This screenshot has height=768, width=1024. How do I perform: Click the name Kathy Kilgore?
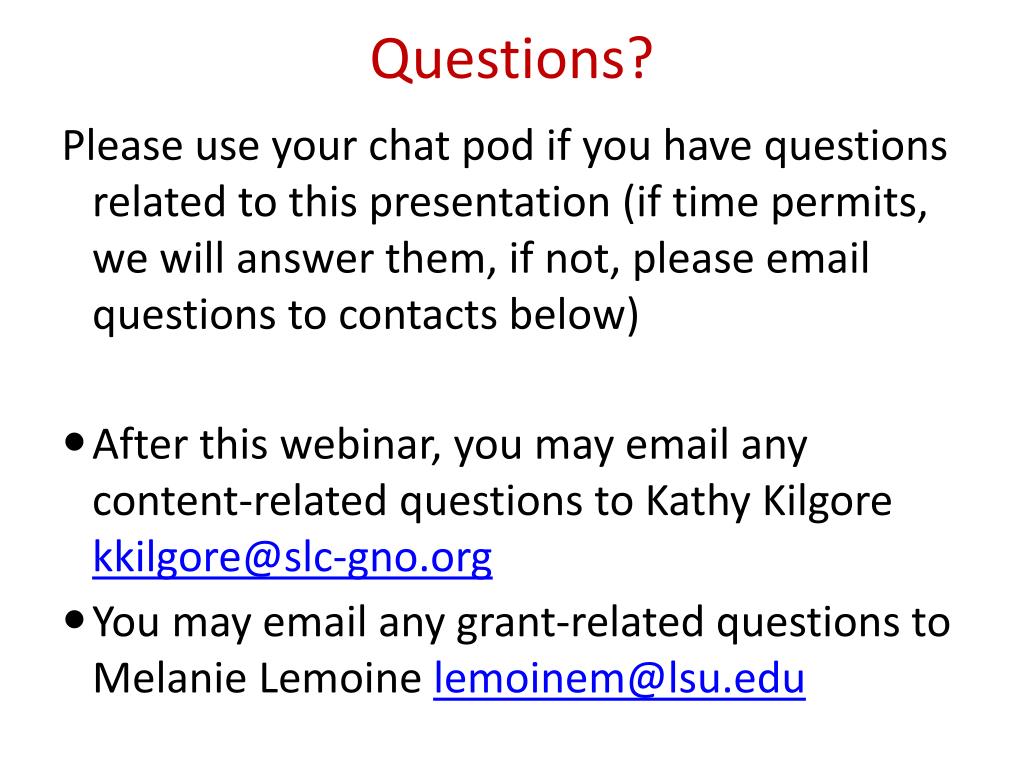[x=769, y=502]
